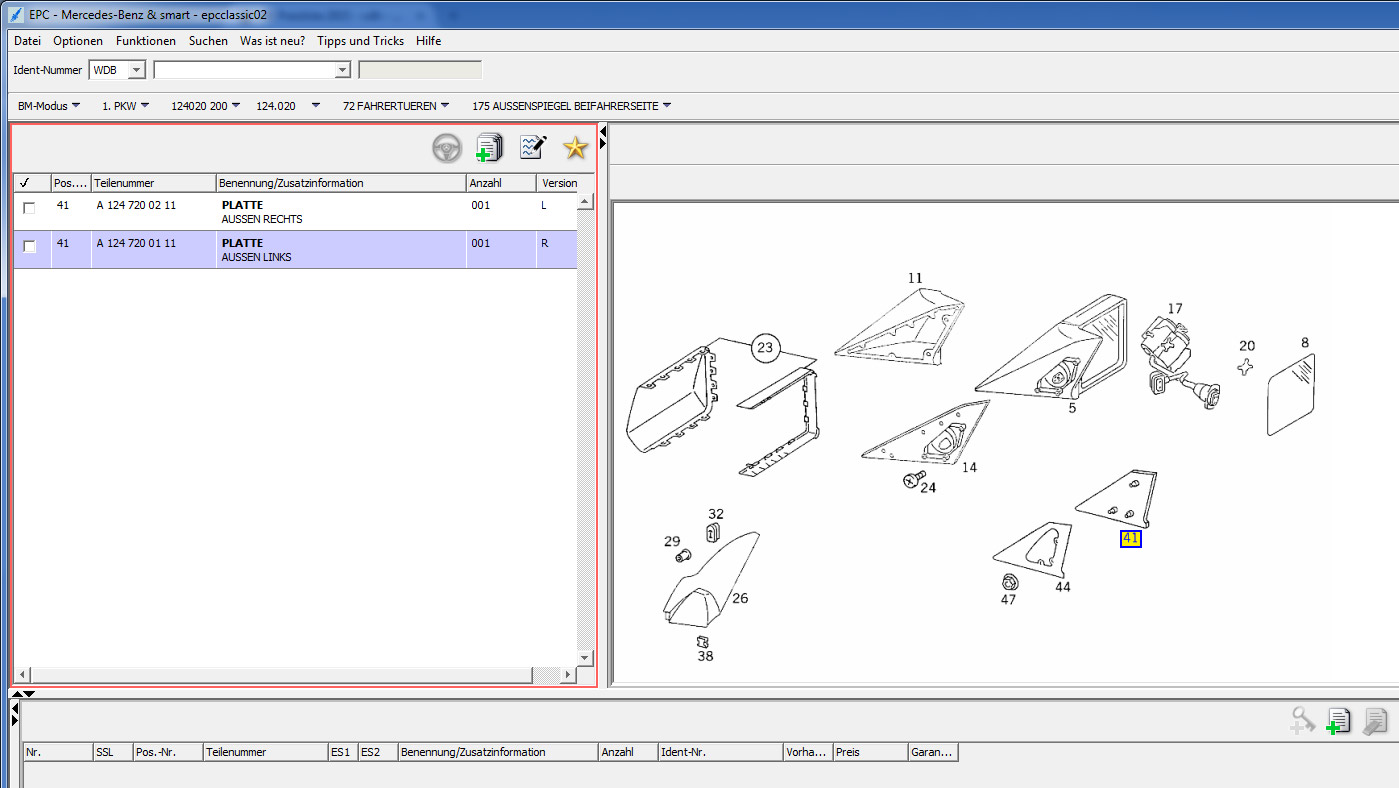Click the left arrow beside bottom table

15,708
